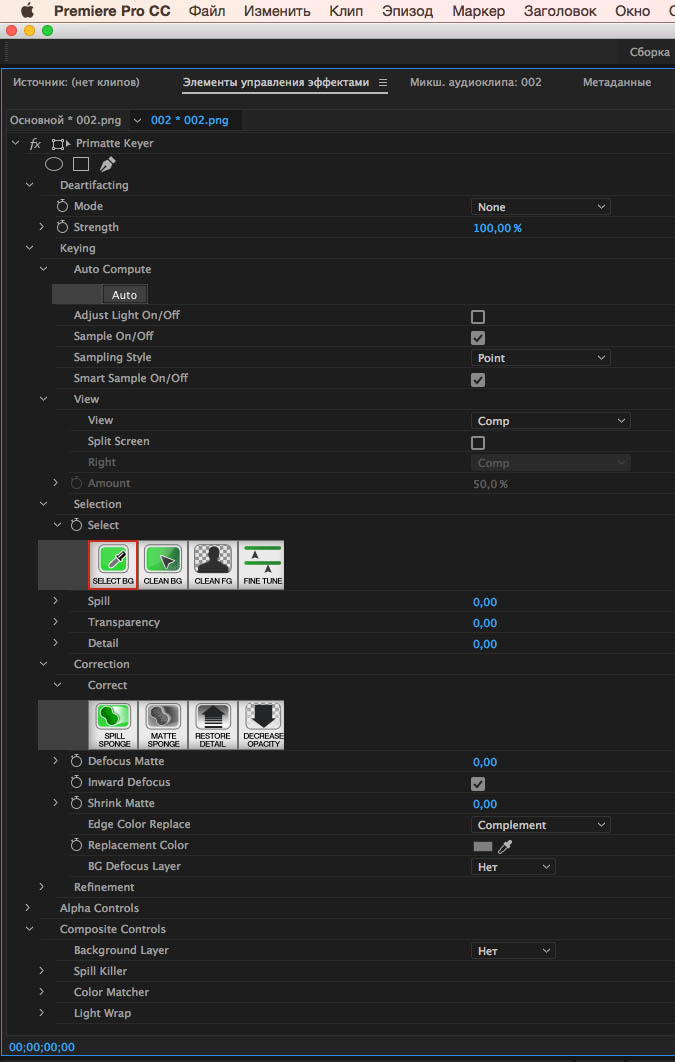Open the Background Layer dropdown
Screen dimensions: 675x1062
coord(513,951)
